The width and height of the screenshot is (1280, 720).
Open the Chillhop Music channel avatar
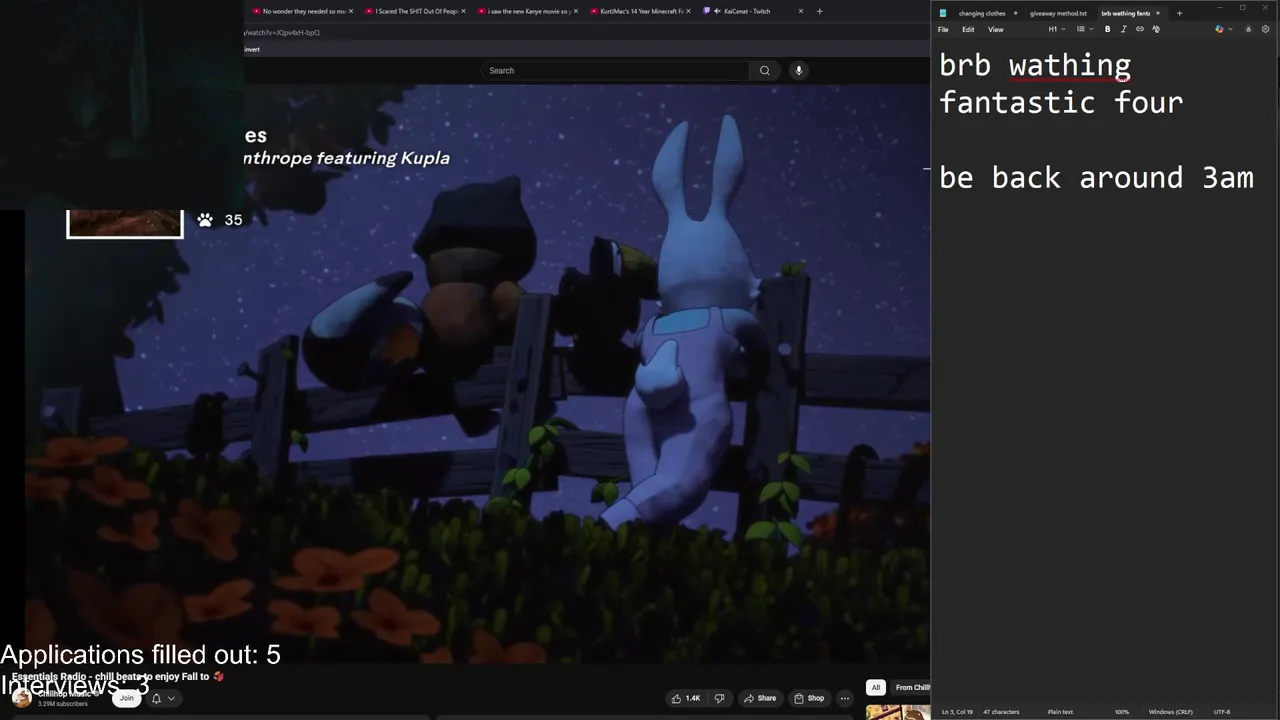21,698
